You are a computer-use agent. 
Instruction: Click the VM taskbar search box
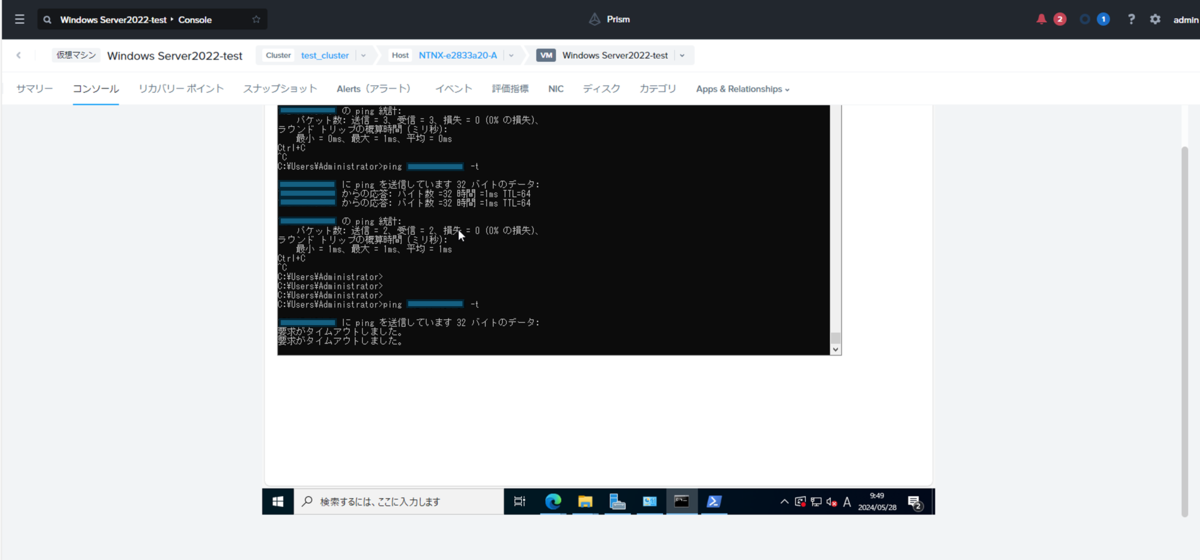point(399,502)
